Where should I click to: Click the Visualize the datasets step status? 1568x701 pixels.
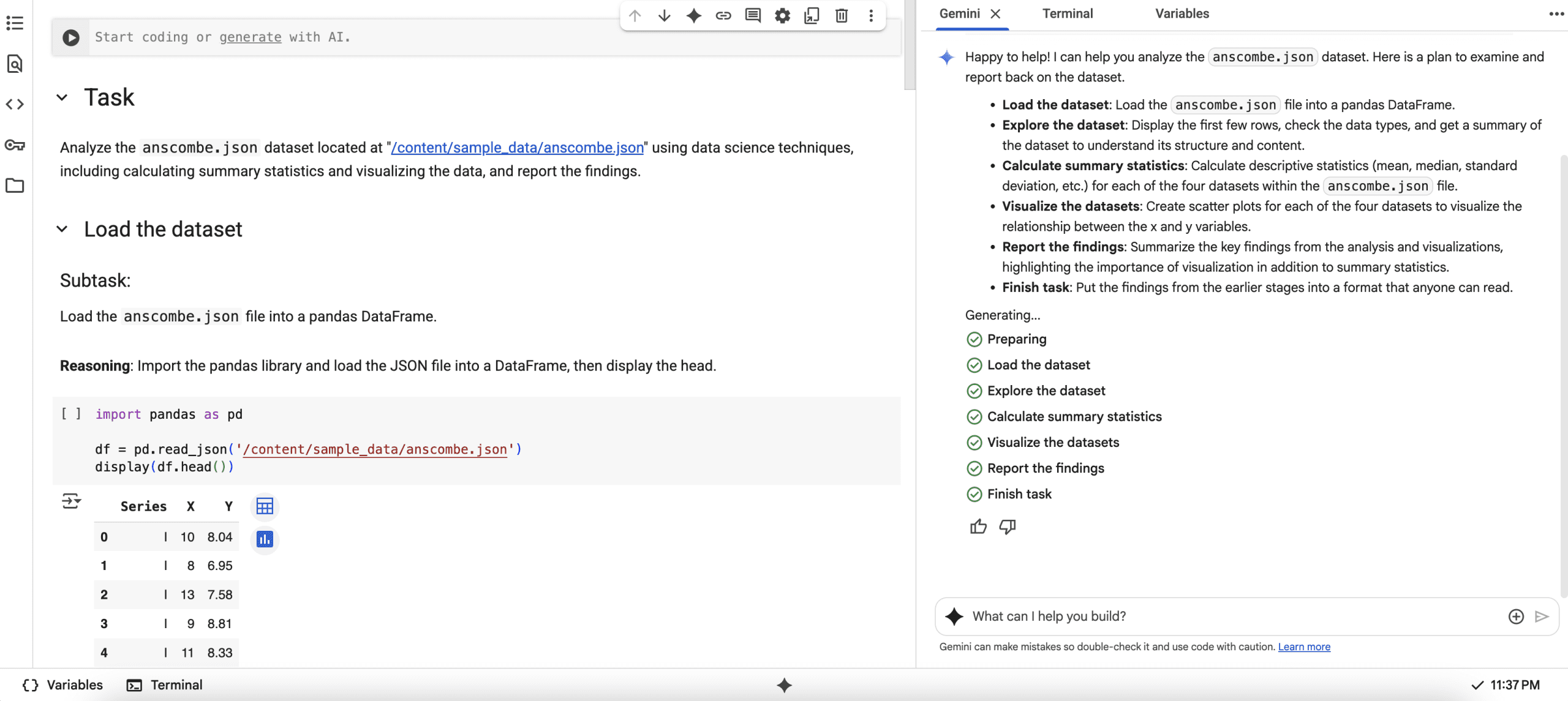point(1042,442)
